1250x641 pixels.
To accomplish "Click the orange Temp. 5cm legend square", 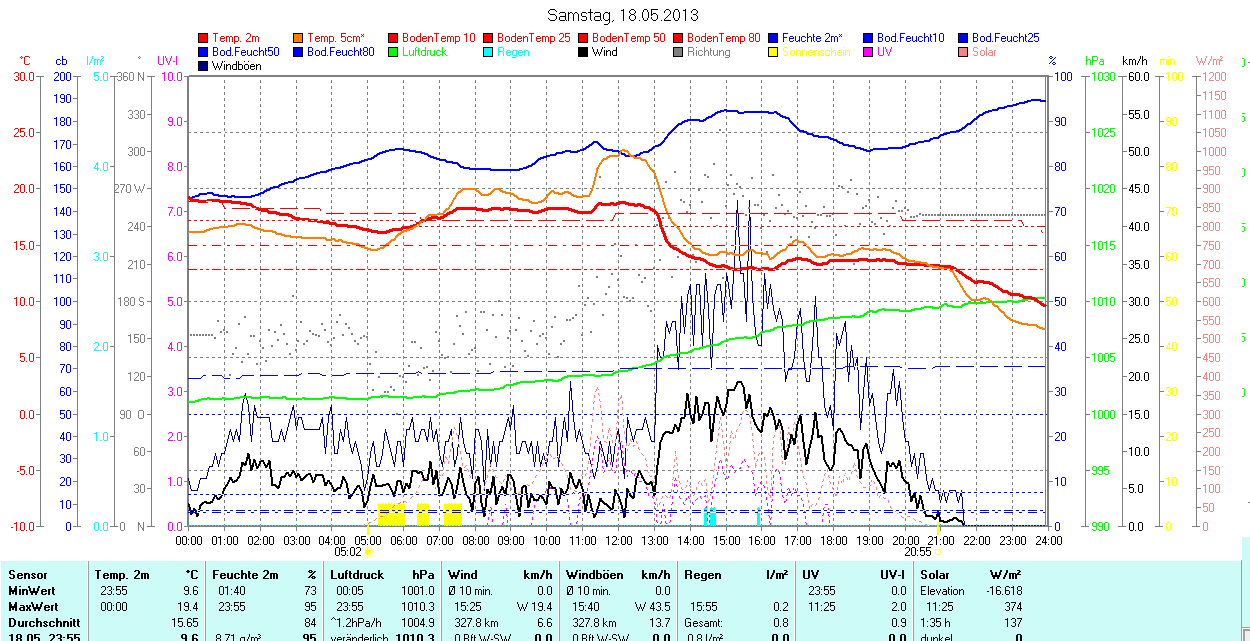I will (x=299, y=38).
